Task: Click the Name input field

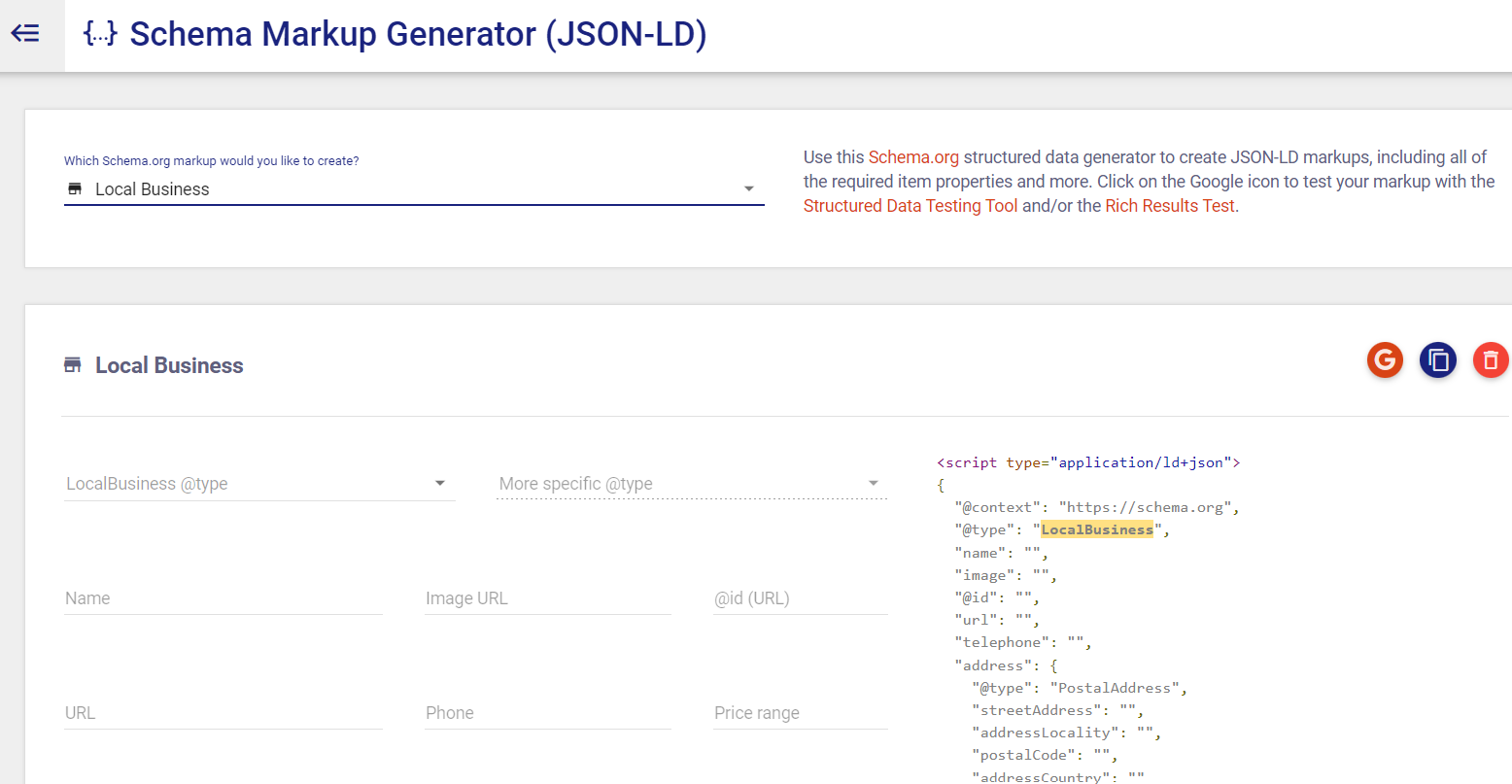Action: [x=223, y=598]
